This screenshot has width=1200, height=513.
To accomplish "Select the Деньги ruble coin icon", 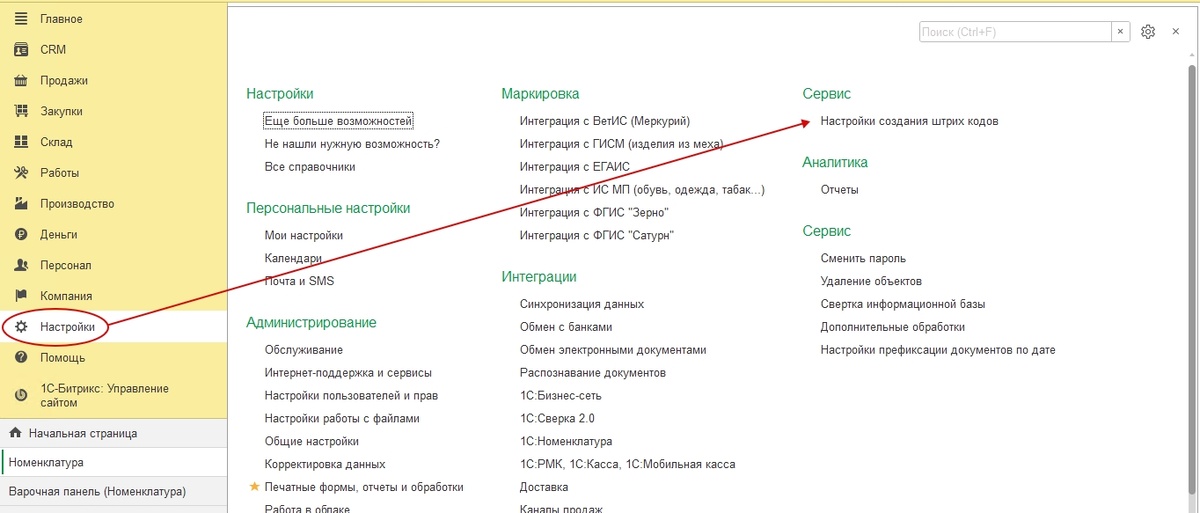I will click(21, 235).
